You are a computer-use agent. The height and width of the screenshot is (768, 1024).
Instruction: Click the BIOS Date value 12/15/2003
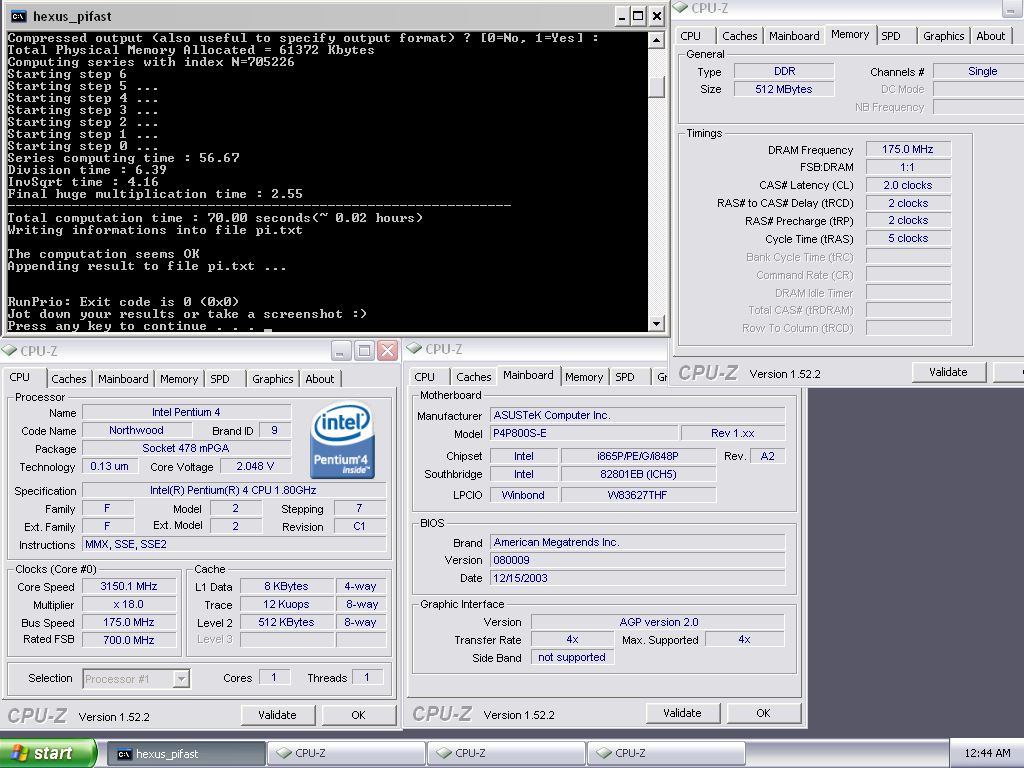(x=637, y=578)
